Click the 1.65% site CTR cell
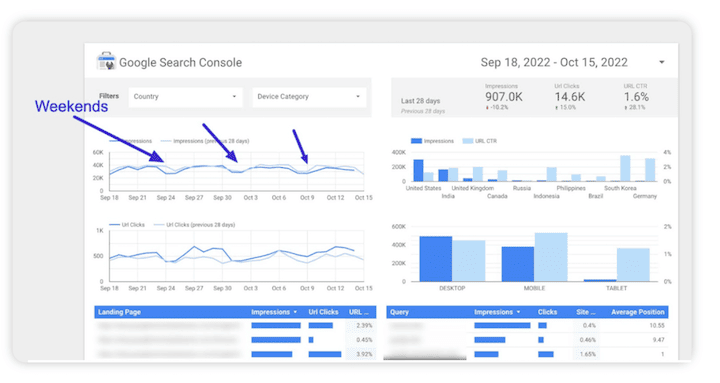The image size is (720, 383). pyautogui.click(x=587, y=354)
